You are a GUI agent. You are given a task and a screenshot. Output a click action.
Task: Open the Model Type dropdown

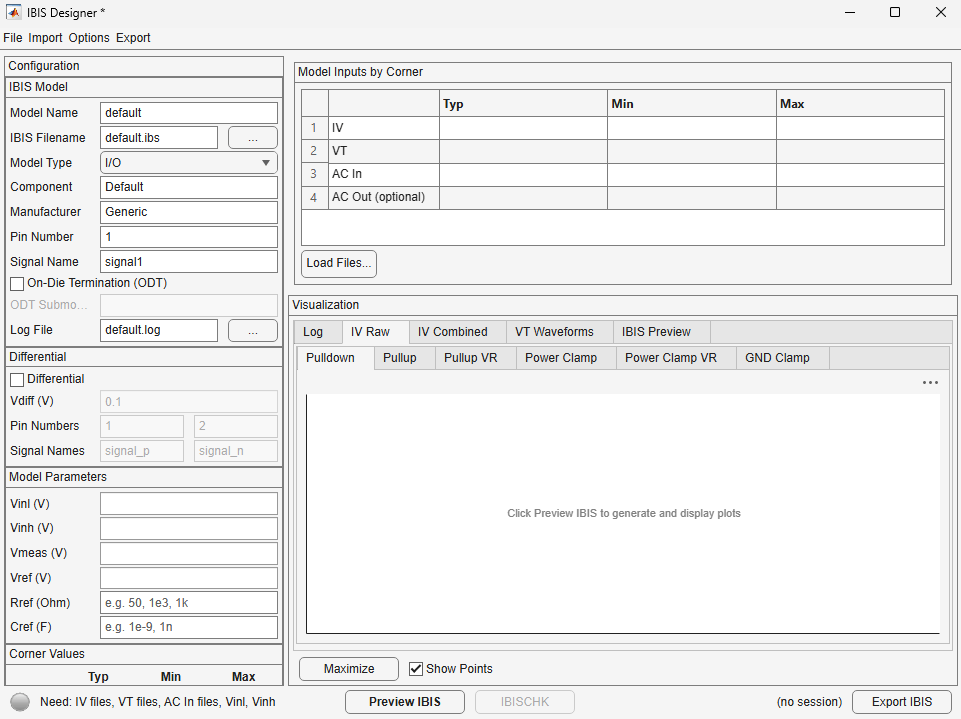(x=189, y=163)
